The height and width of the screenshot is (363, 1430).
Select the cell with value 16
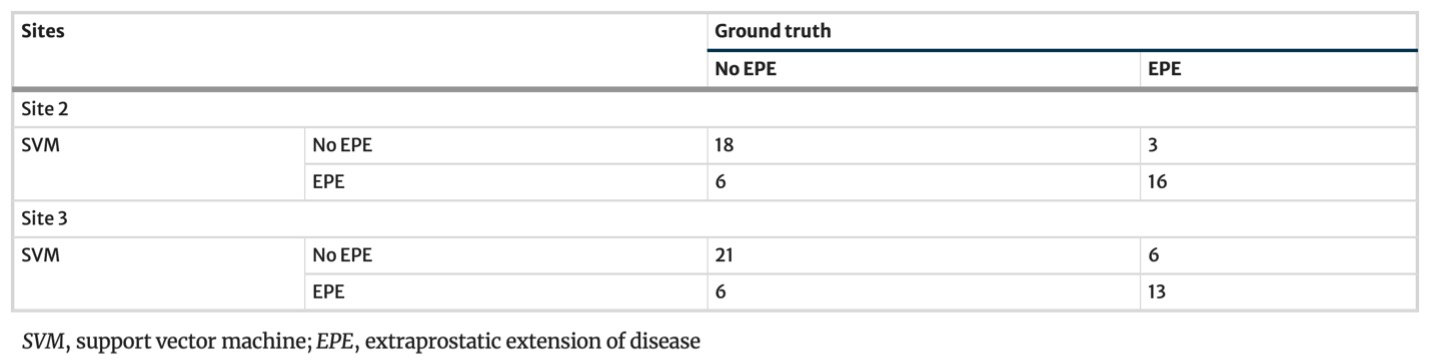1279,182
